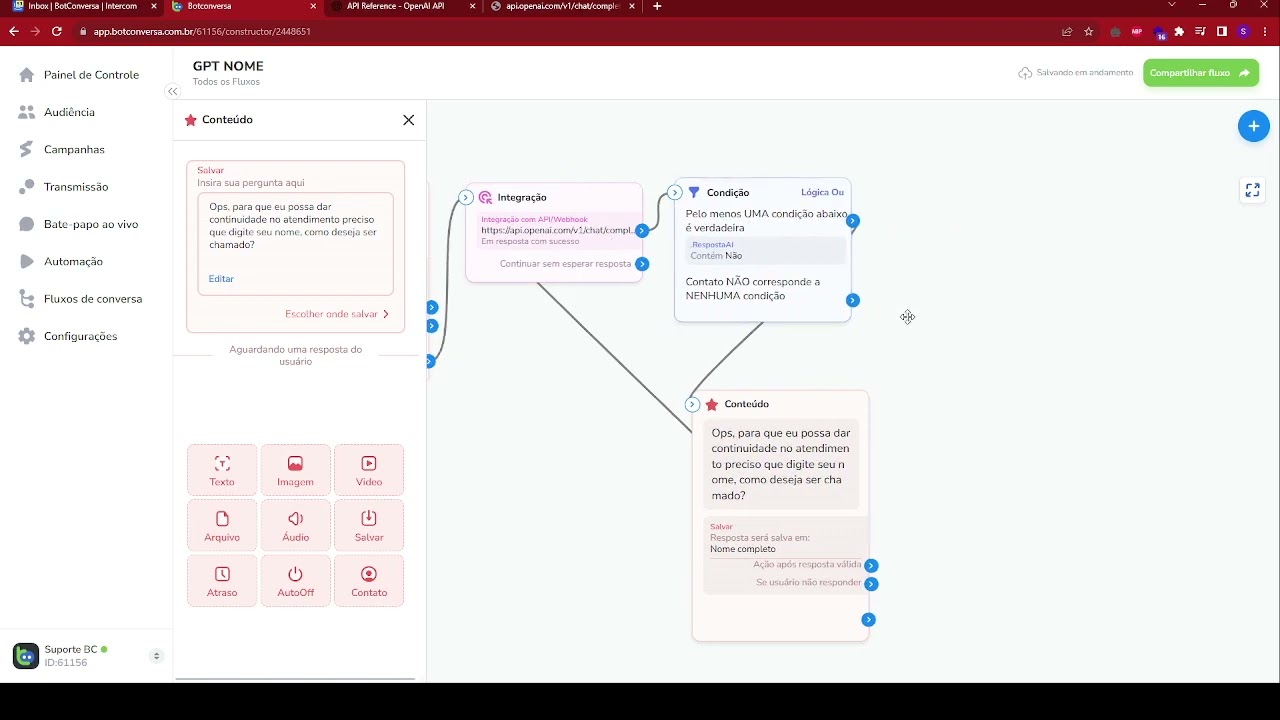The width and height of the screenshot is (1280, 720).
Task: Select message text in canvas Conteúdo node
Action: point(781,464)
